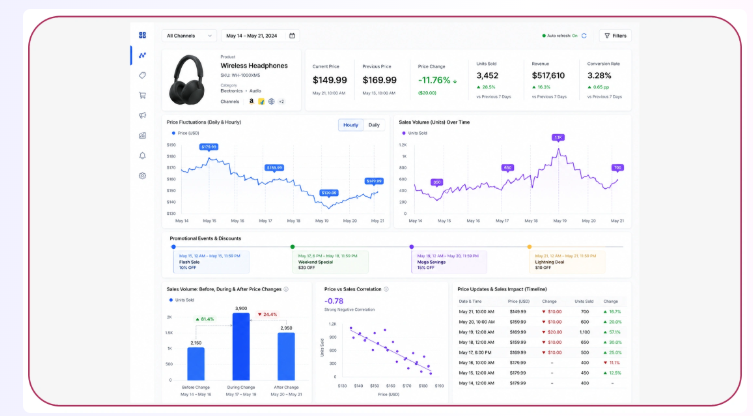The height and width of the screenshot is (416, 753).
Task: Click the Before Change bar showing 2,150
Action: (x=196, y=364)
